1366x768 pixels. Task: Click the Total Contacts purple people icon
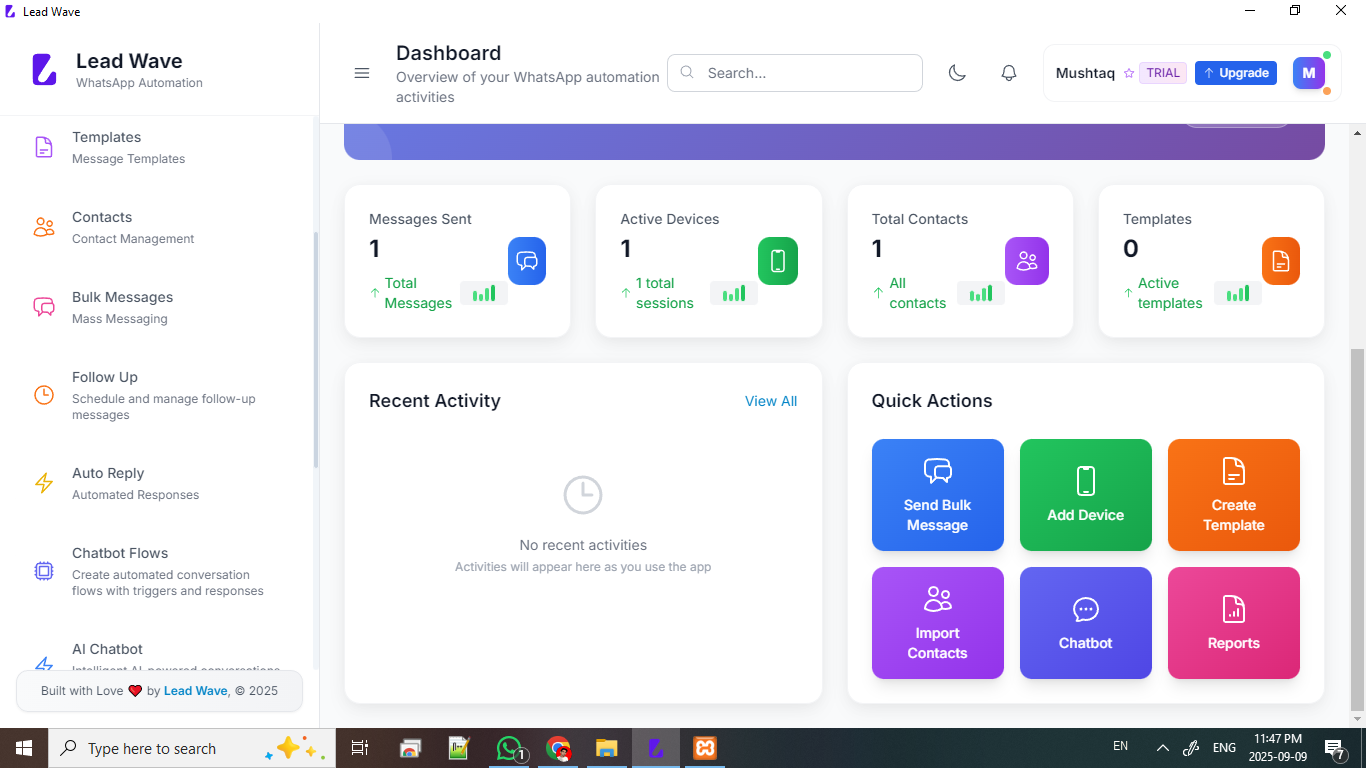point(1027,261)
